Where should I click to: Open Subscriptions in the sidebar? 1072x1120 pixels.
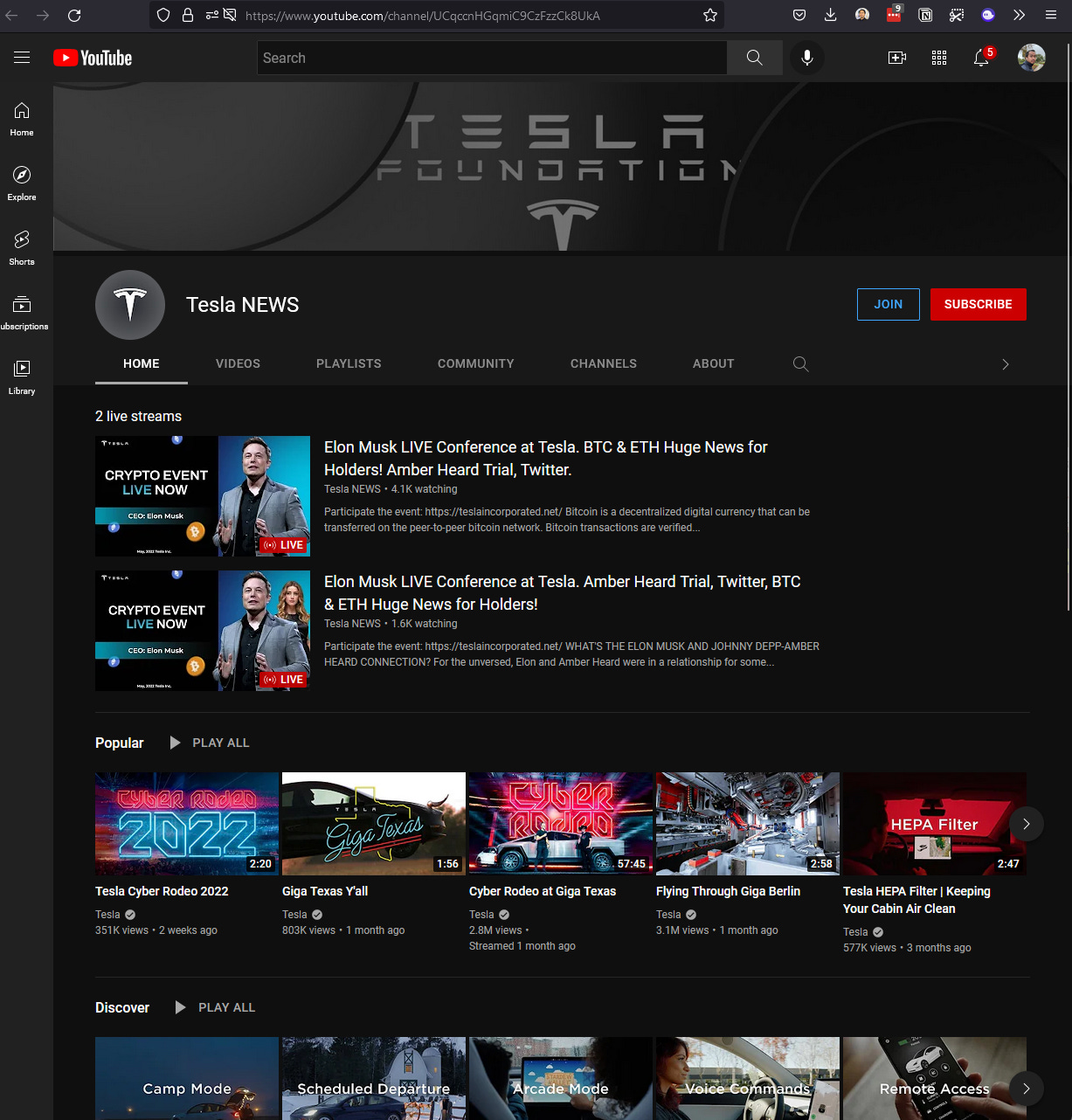tap(22, 314)
